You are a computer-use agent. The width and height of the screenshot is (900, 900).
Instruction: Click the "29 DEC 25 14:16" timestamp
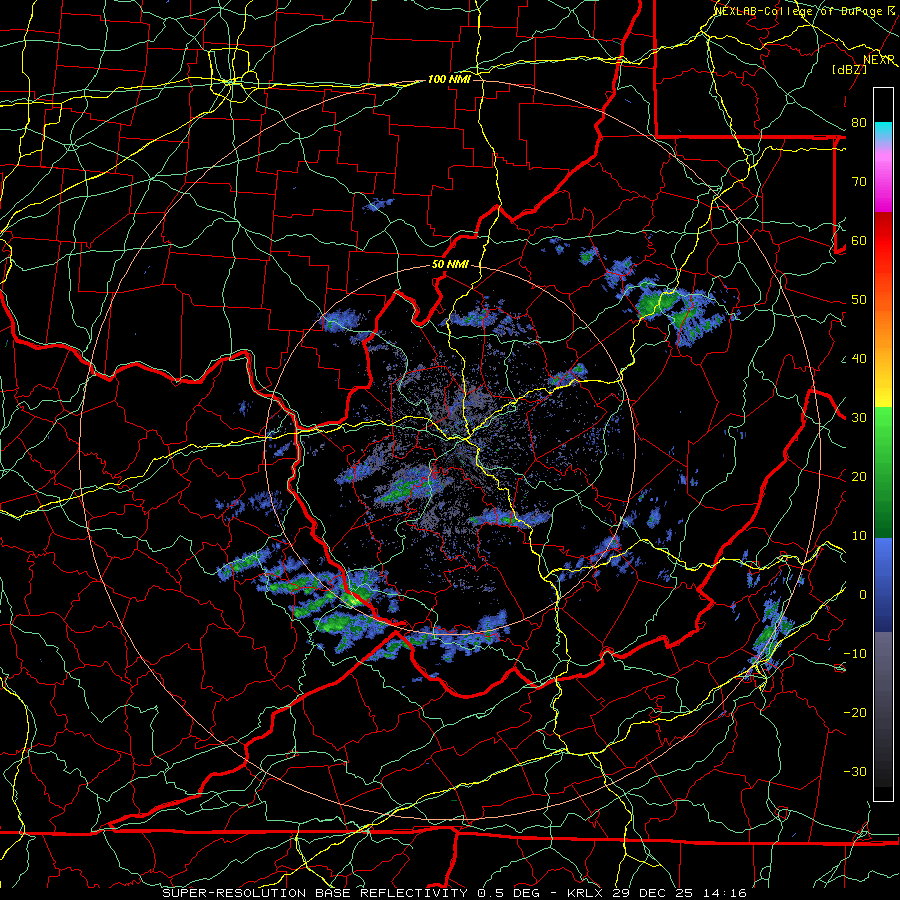coord(678,893)
